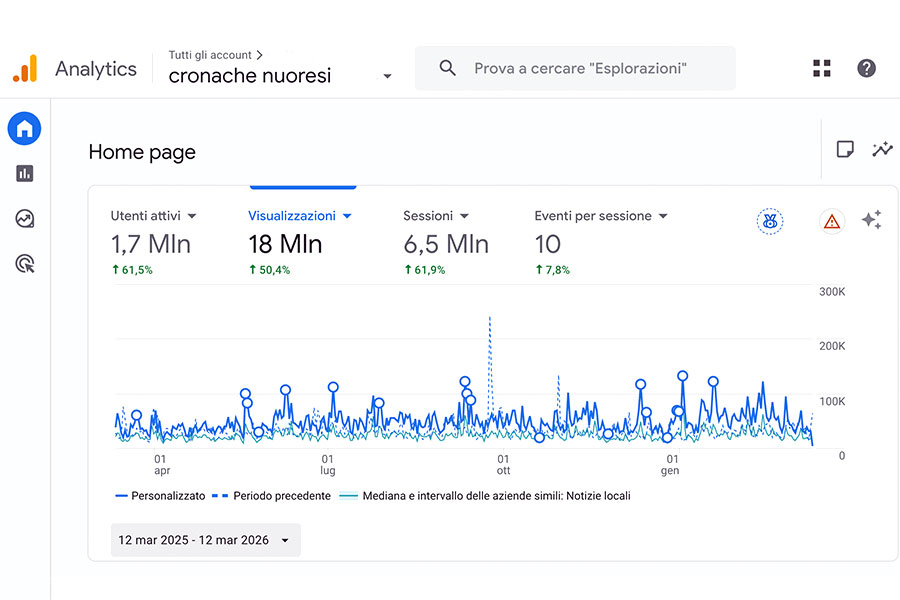Open the Google apps grid icon
The width and height of the screenshot is (900, 600).
[822, 68]
